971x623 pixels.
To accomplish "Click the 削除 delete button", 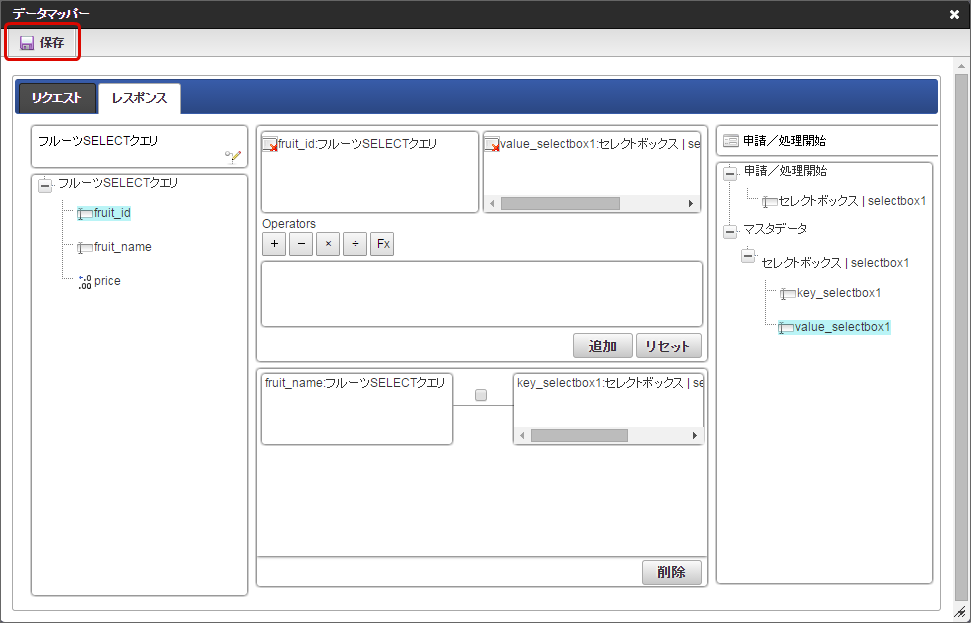I will 672,572.
